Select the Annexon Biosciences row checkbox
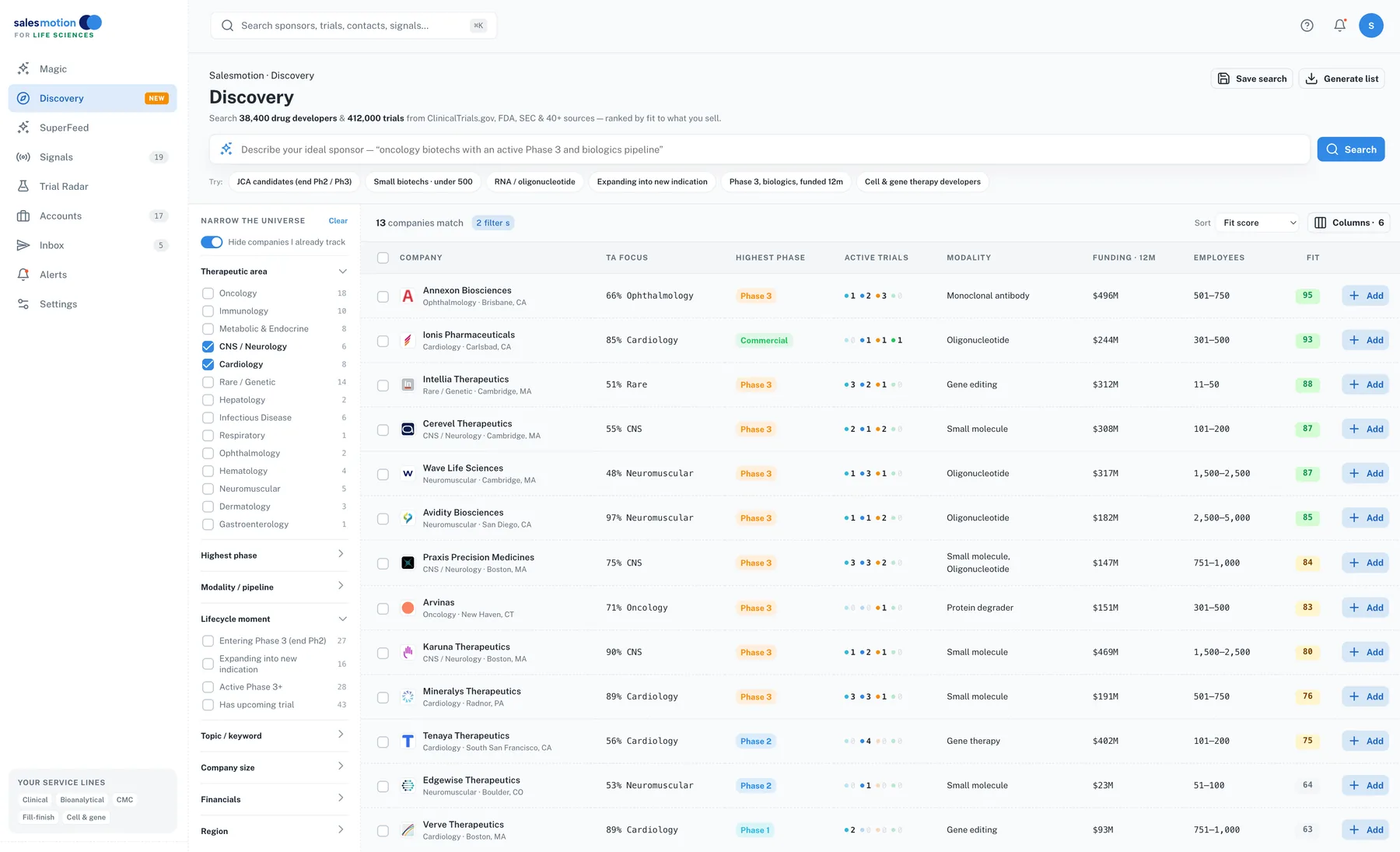Viewport: 1400px width, 852px height. pos(383,296)
